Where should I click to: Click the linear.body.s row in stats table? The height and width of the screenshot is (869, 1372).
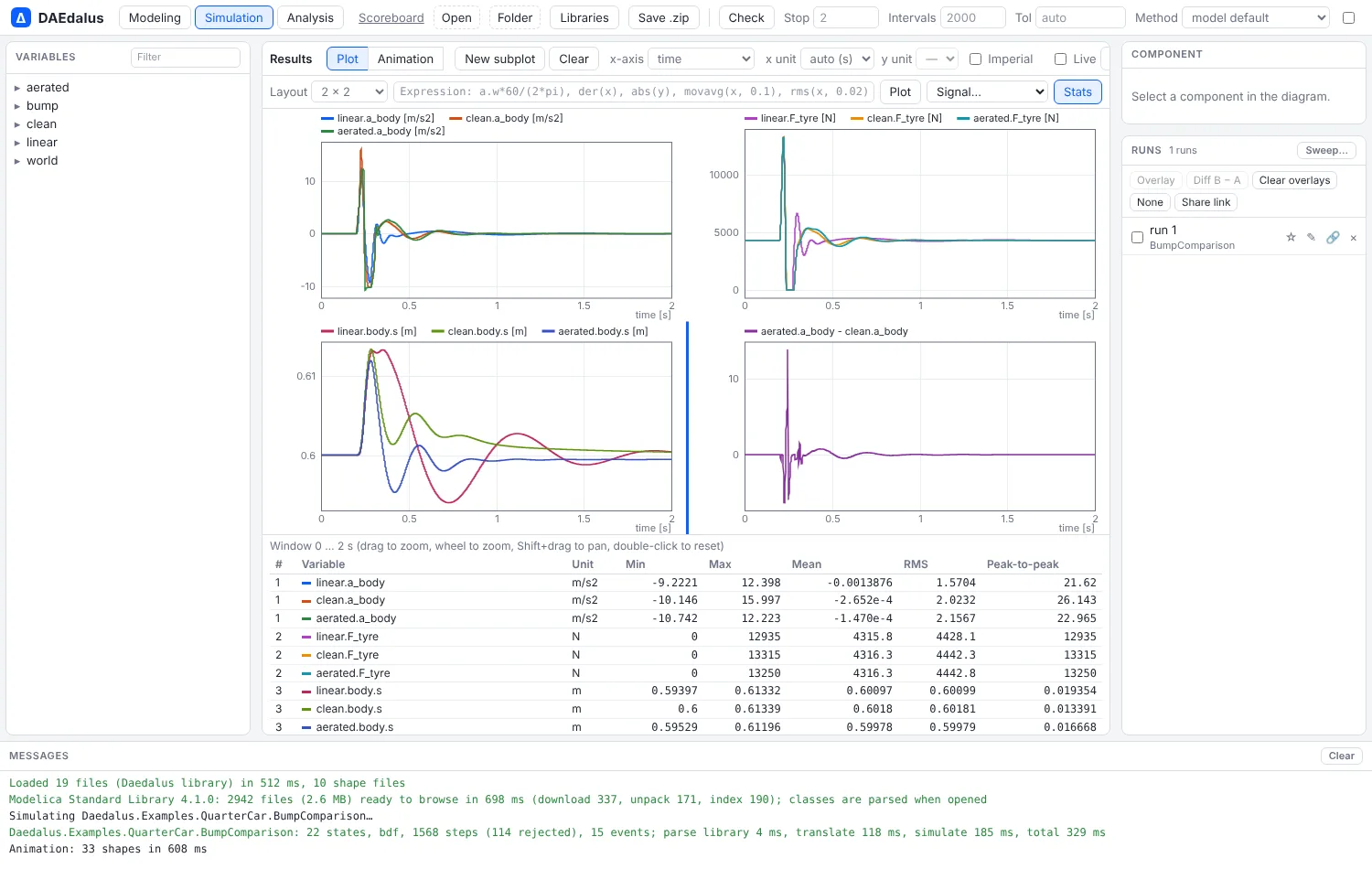[x=686, y=691]
